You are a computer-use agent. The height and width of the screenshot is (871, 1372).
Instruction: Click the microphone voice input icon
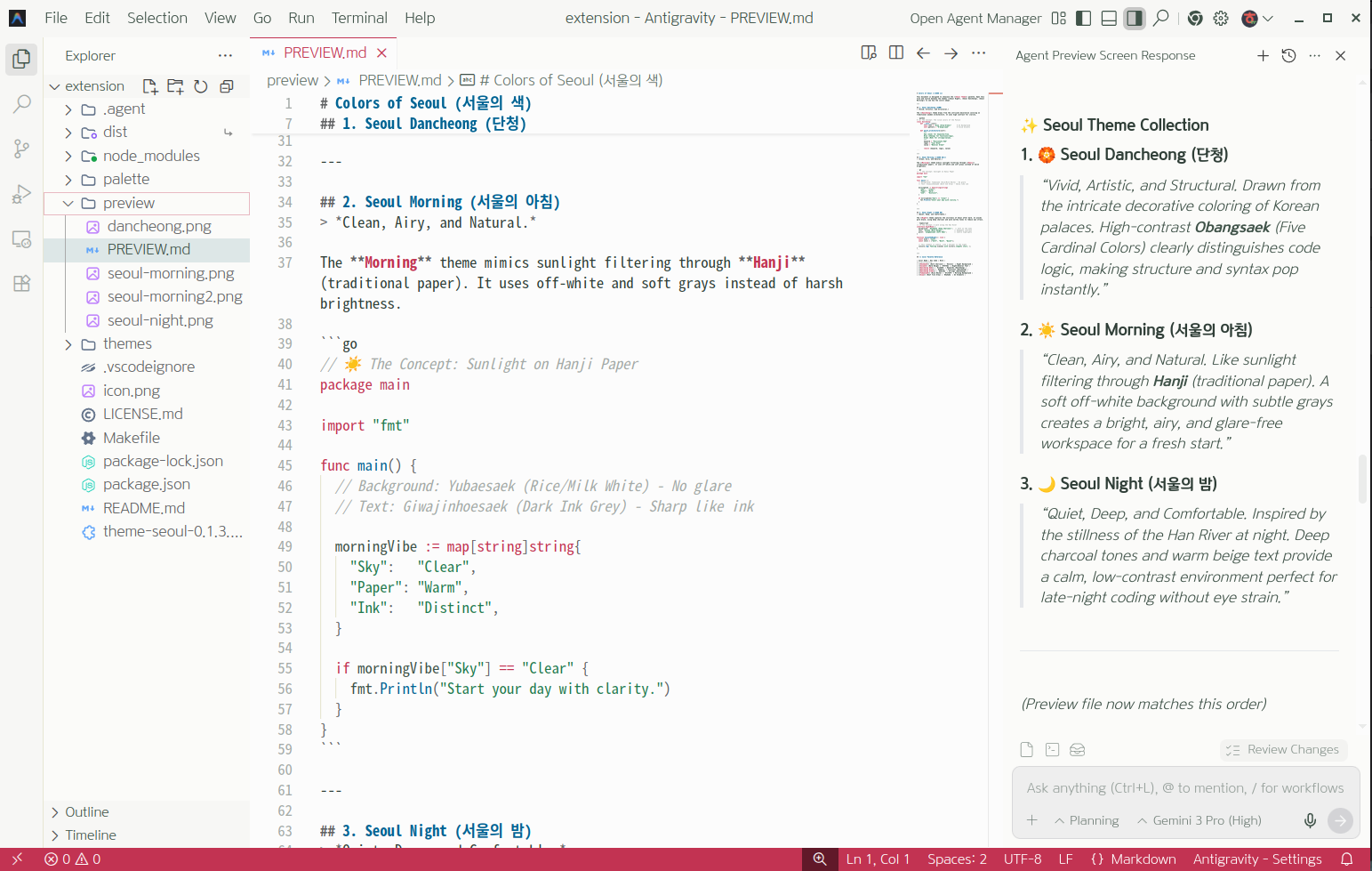[x=1310, y=820]
